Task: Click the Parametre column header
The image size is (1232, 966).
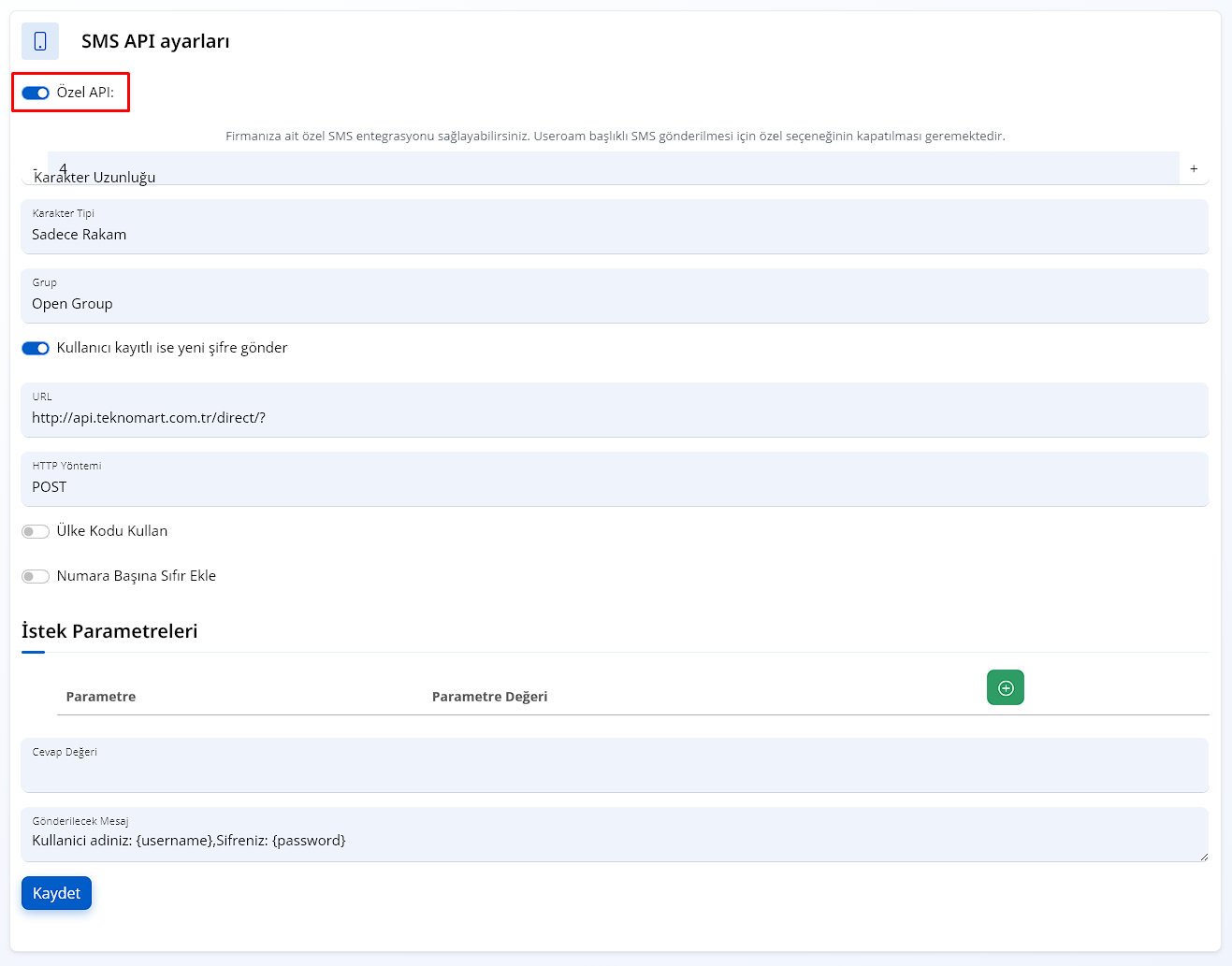Action: coord(101,697)
